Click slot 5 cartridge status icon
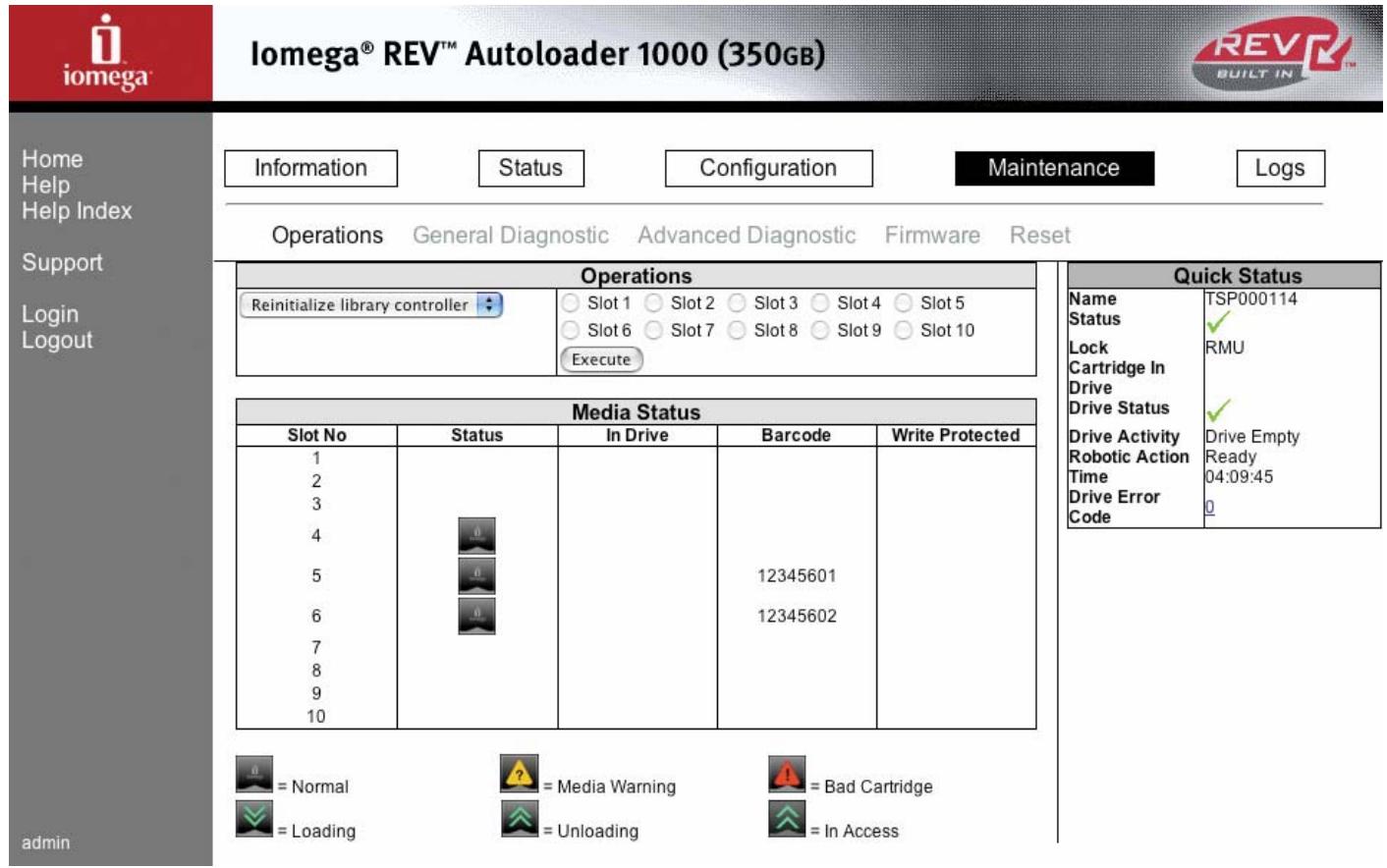1387x868 pixels. point(476,576)
